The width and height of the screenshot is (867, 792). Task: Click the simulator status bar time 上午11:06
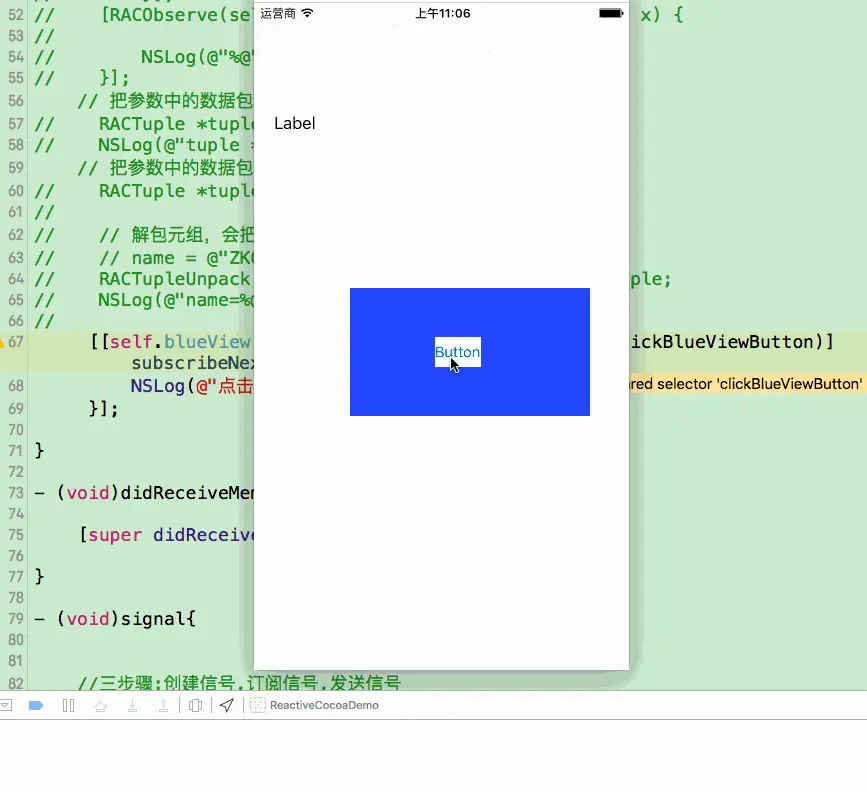[x=443, y=13]
